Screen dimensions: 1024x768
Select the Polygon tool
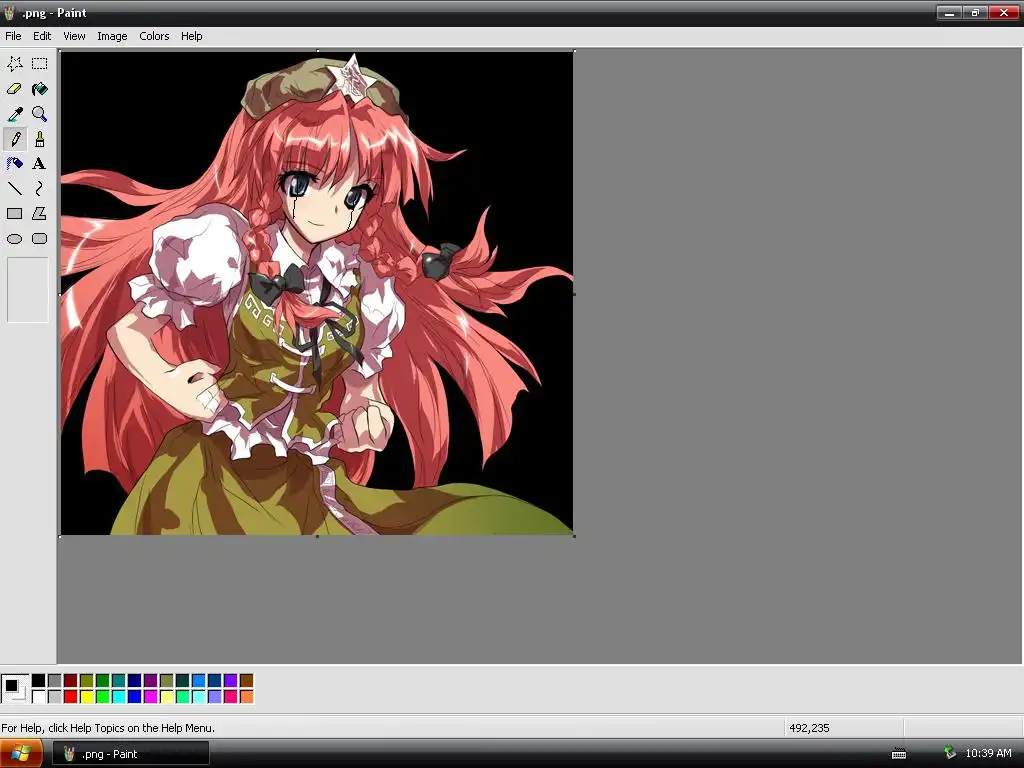coord(39,214)
